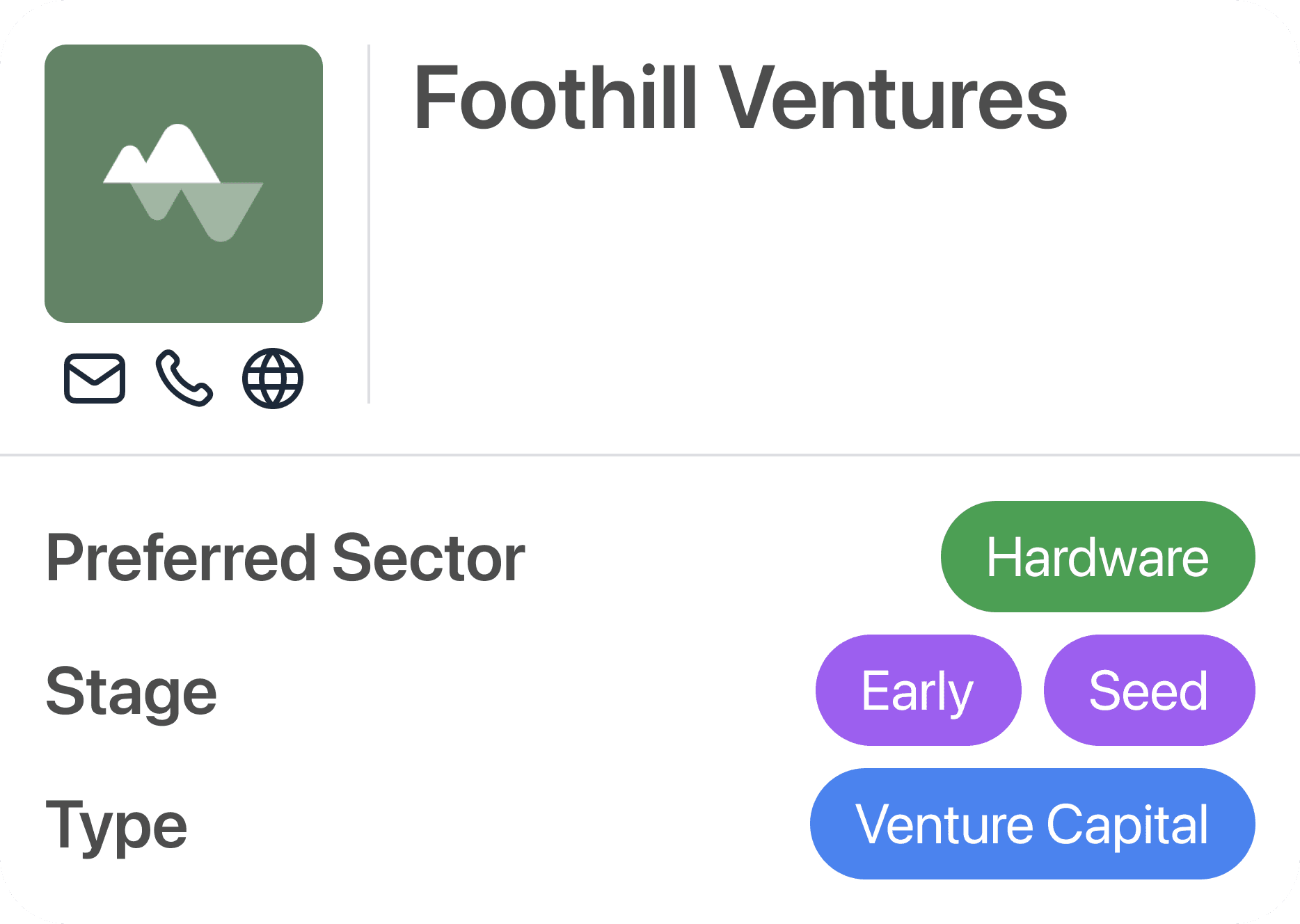Click the blank area below the title

pyautogui.click(x=800, y=278)
